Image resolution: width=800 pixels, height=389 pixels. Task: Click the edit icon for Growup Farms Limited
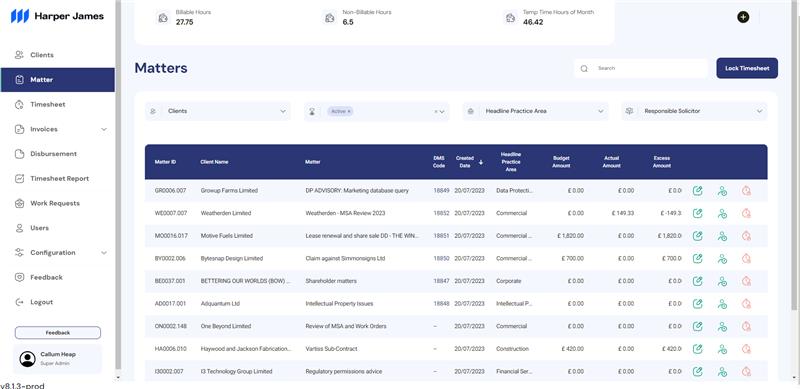click(697, 191)
